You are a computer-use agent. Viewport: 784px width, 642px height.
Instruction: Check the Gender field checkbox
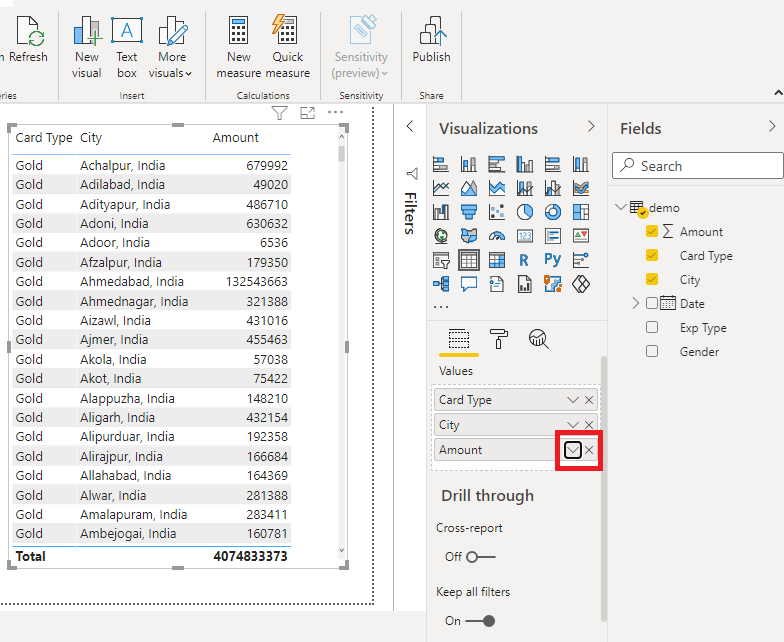(652, 351)
